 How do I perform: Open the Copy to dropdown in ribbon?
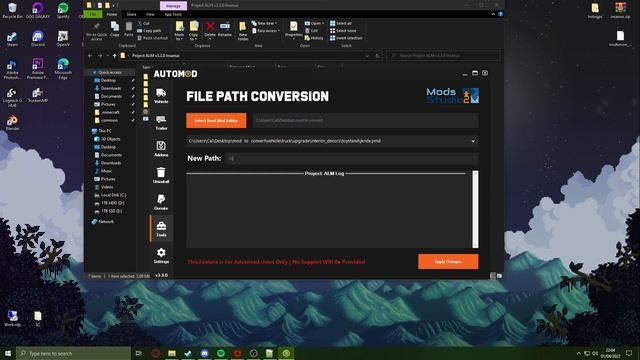pyautogui.click(x=193, y=31)
